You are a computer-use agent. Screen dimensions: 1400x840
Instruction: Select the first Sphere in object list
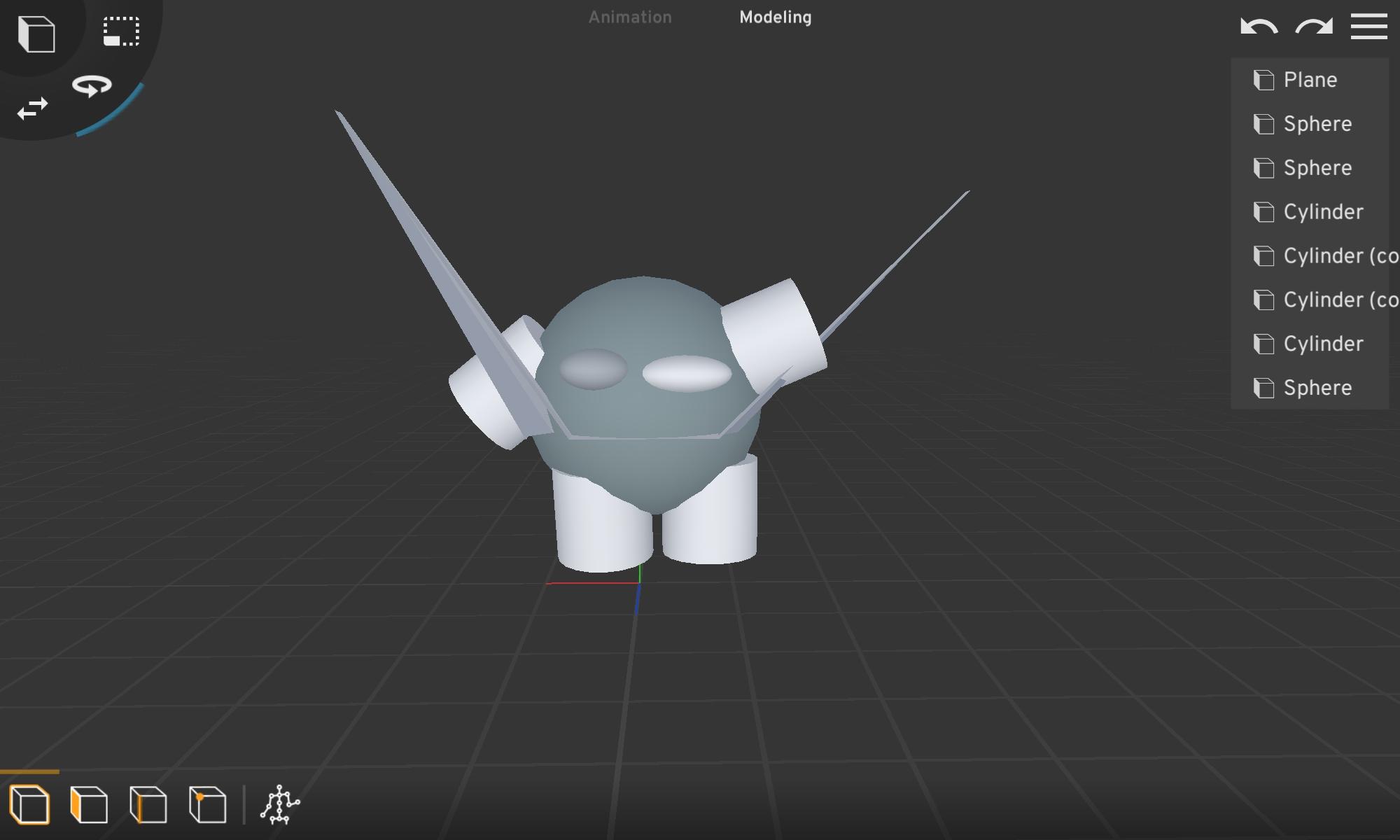(1310, 125)
